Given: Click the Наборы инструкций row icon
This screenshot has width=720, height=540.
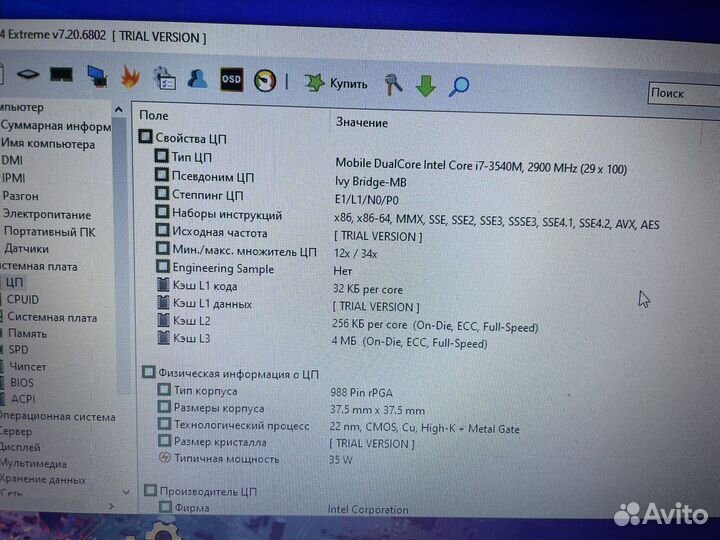Looking at the screenshot, I should tap(162, 212).
